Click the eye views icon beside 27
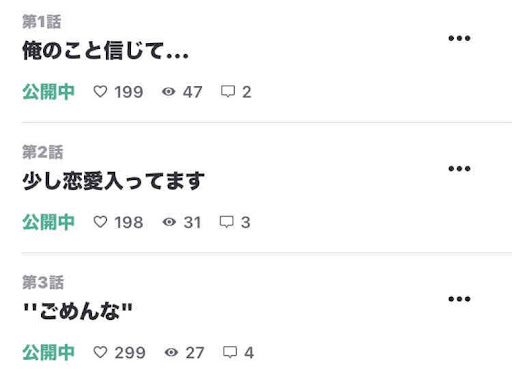This screenshot has width=512, height=383. pos(171,352)
